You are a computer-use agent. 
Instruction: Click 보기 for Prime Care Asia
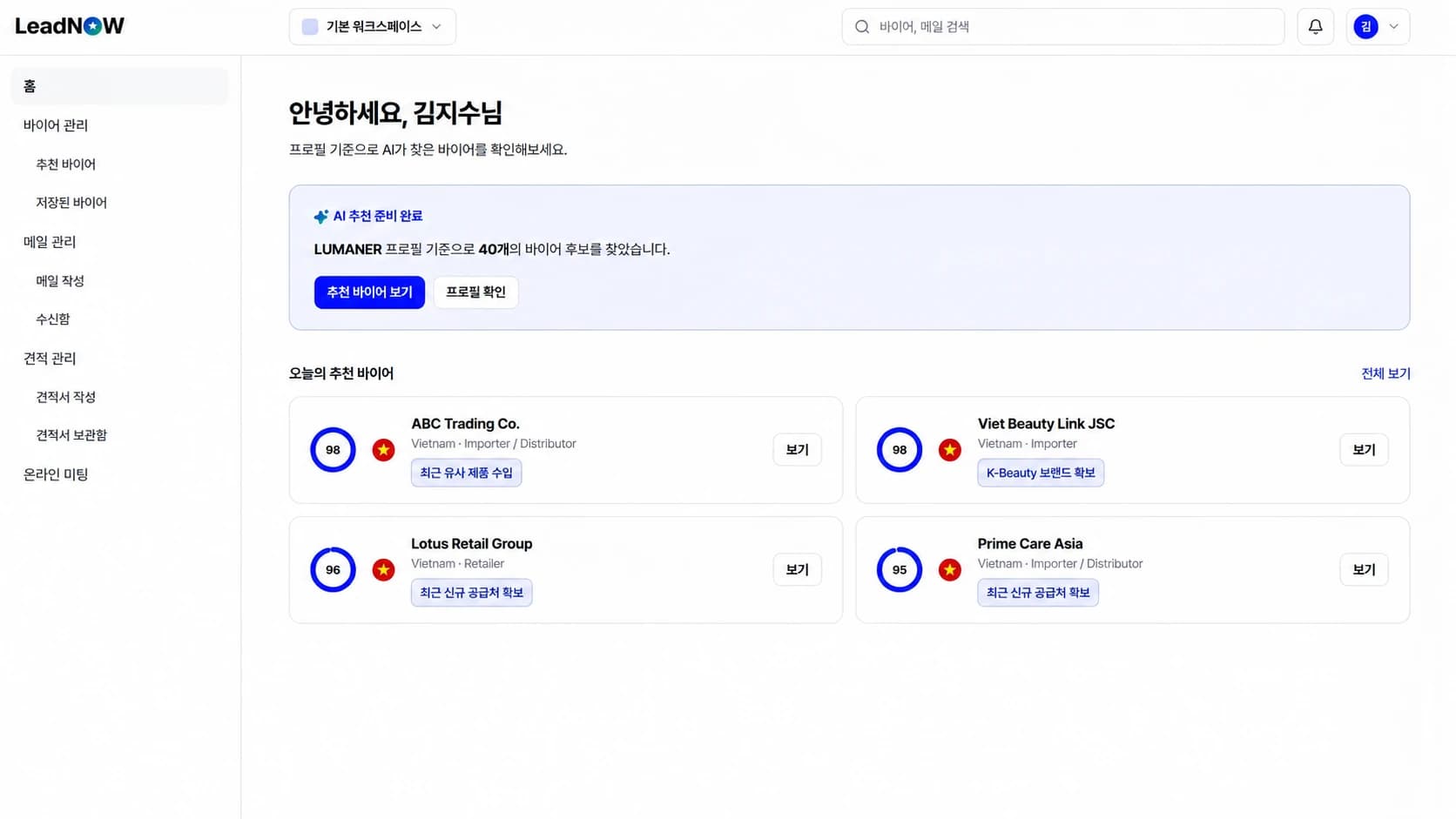pos(1364,570)
